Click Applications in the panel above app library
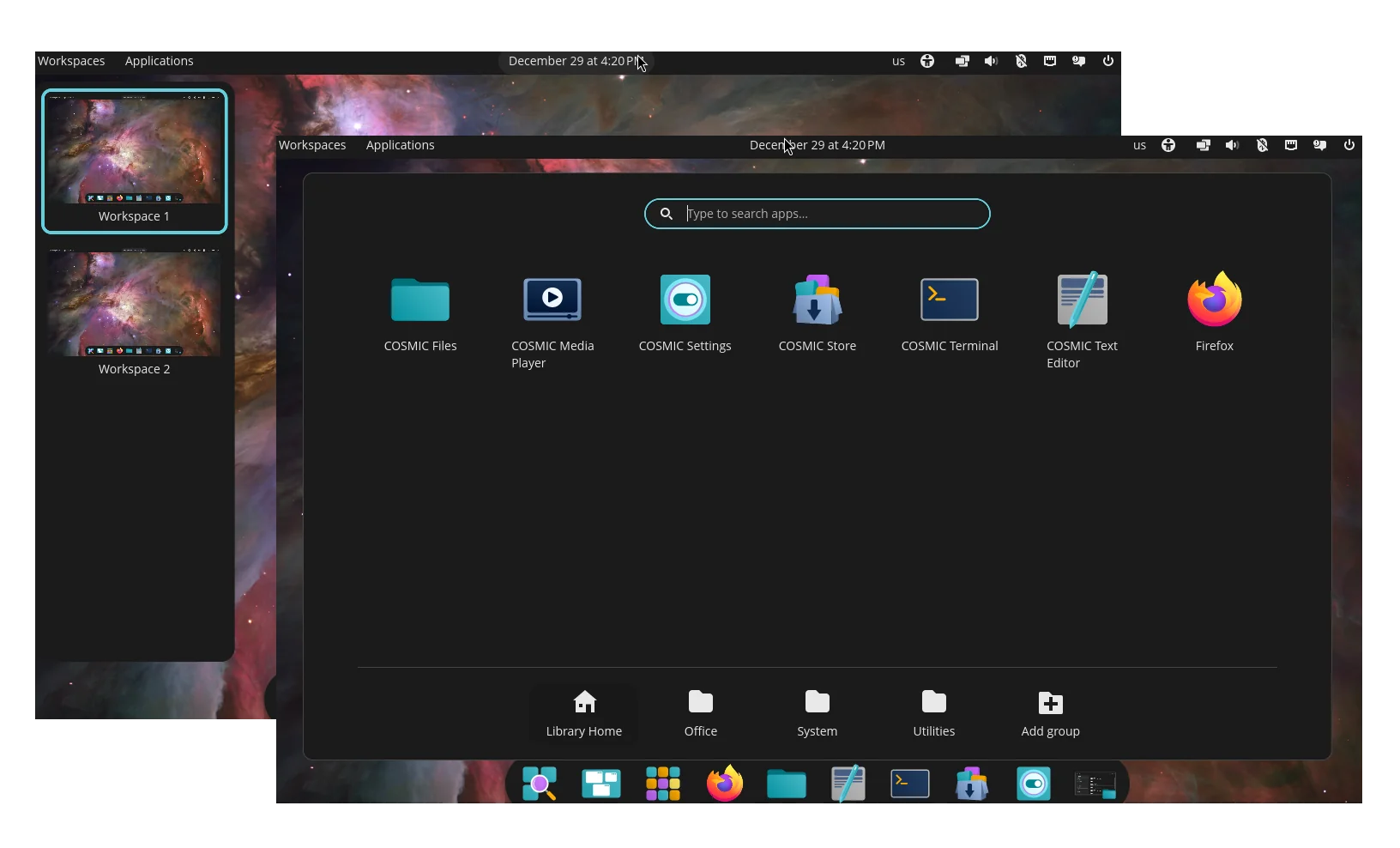Image resolution: width=1400 pixels, height=848 pixels. point(400,145)
